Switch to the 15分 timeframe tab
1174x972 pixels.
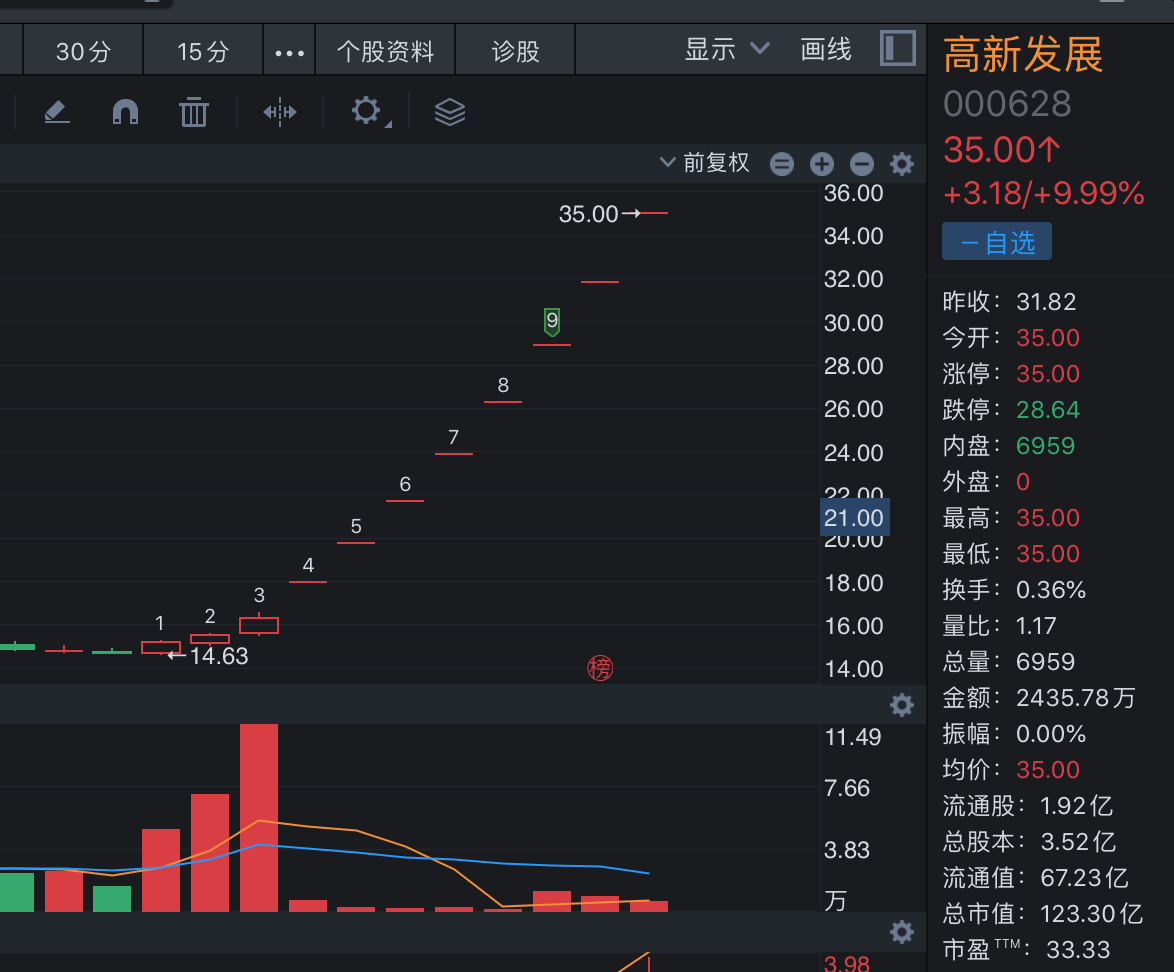(x=203, y=51)
